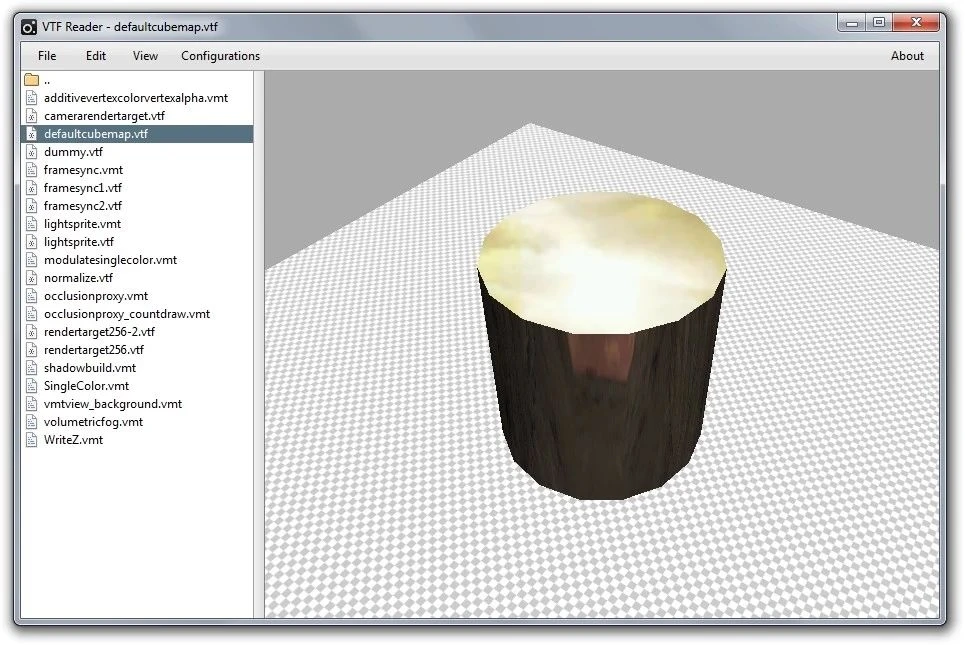This screenshot has width=965, height=645.
Task: Click the dummy.vtf file icon
Action: click(x=31, y=152)
